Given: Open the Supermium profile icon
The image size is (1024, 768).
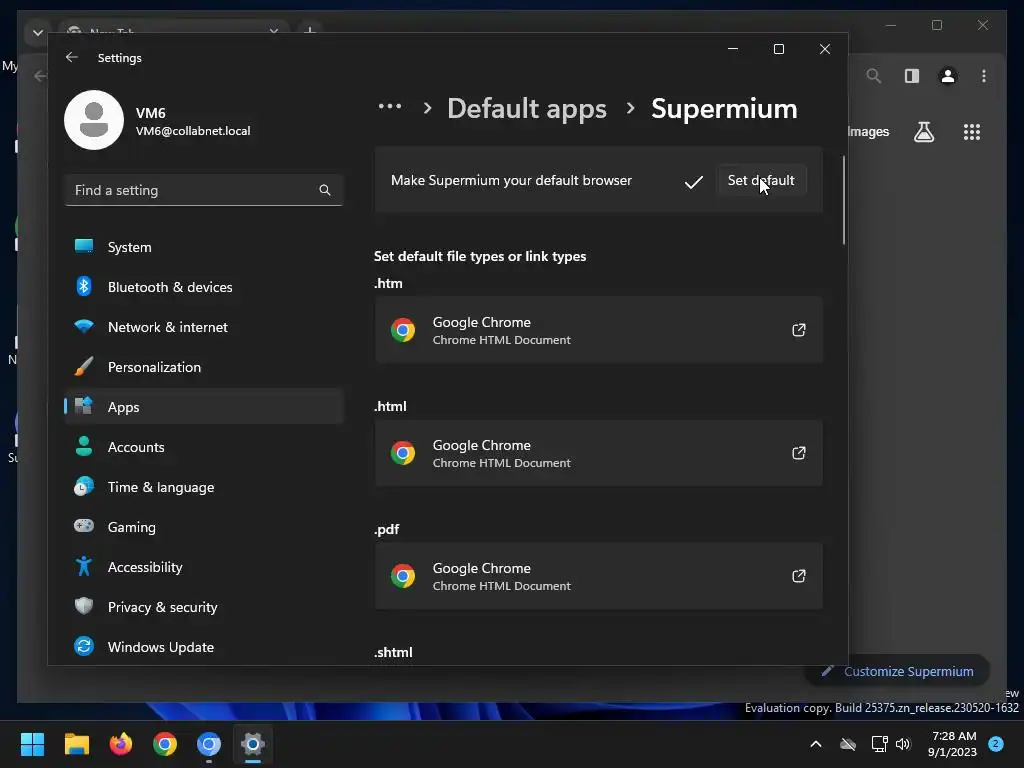Looking at the screenshot, I should tap(948, 76).
